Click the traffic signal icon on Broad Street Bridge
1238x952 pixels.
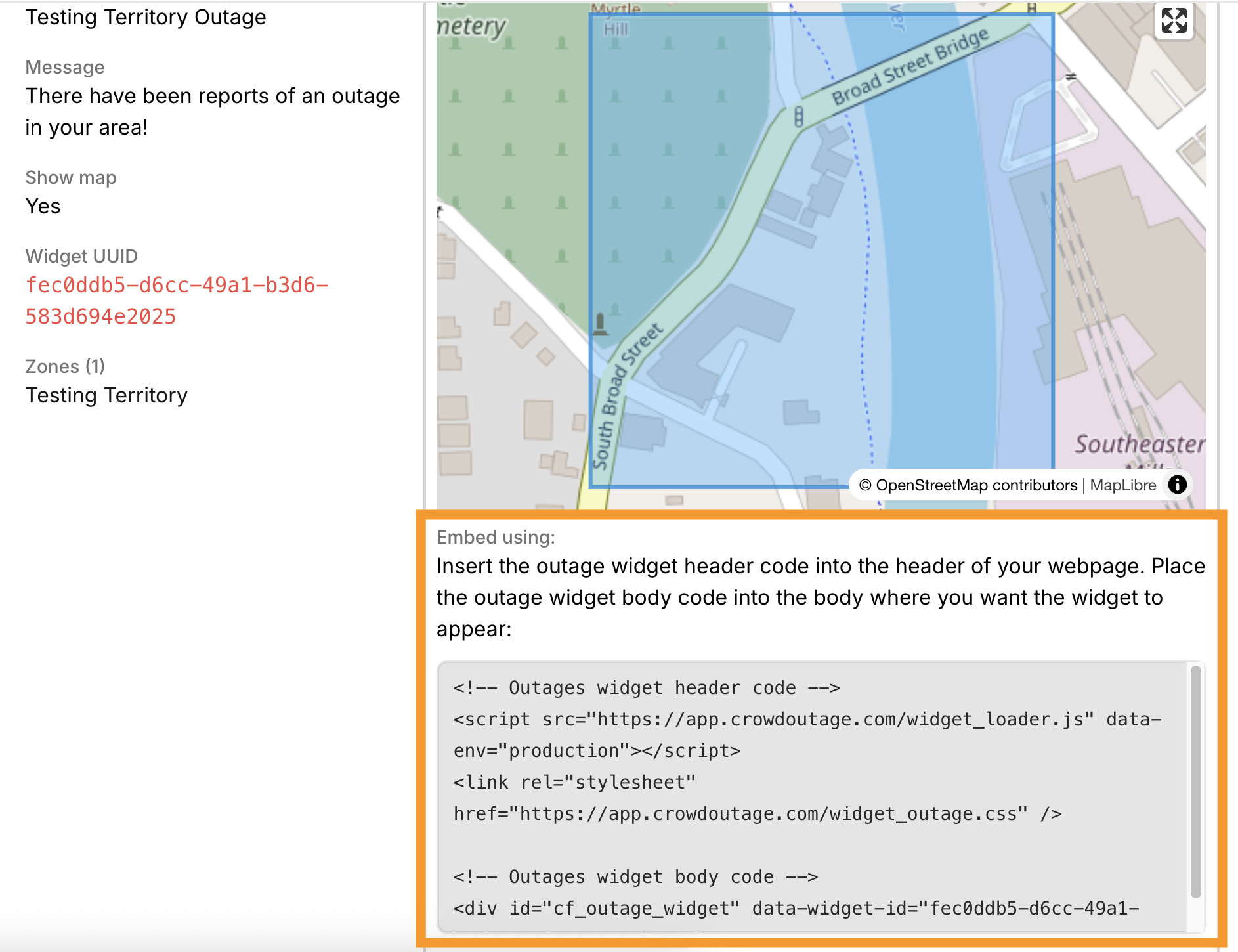(x=798, y=115)
